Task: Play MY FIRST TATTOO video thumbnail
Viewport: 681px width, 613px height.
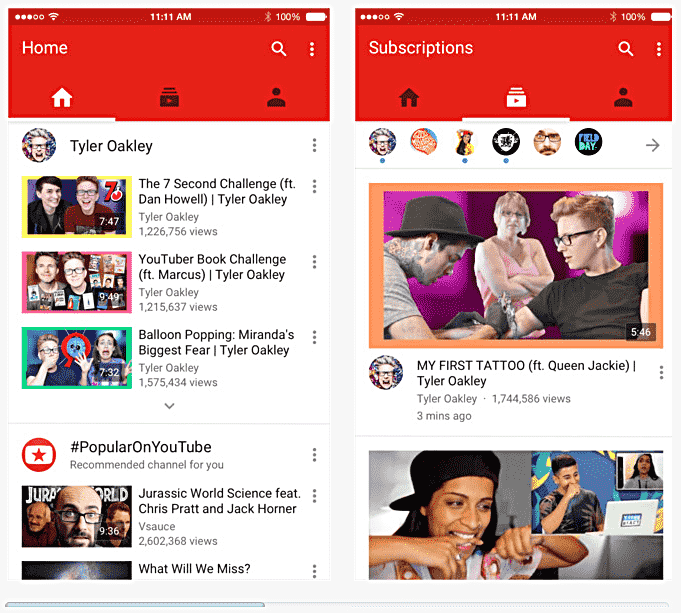Action: pos(516,265)
